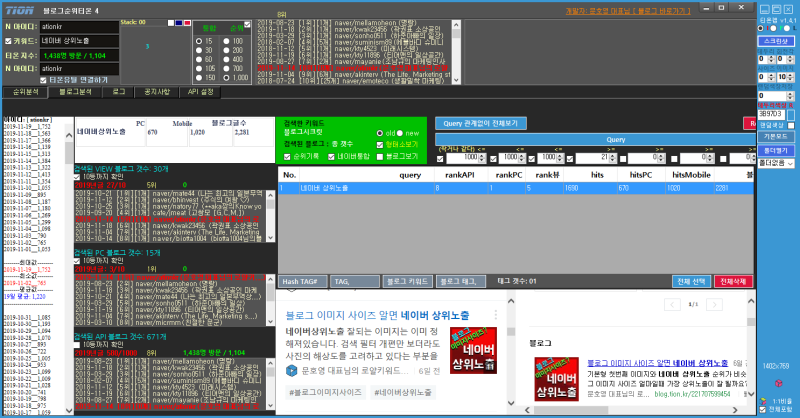This screenshot has height=418, width=800.
Task: Click the #블로그이미지사이즈 hashtag
Action: 325,392
